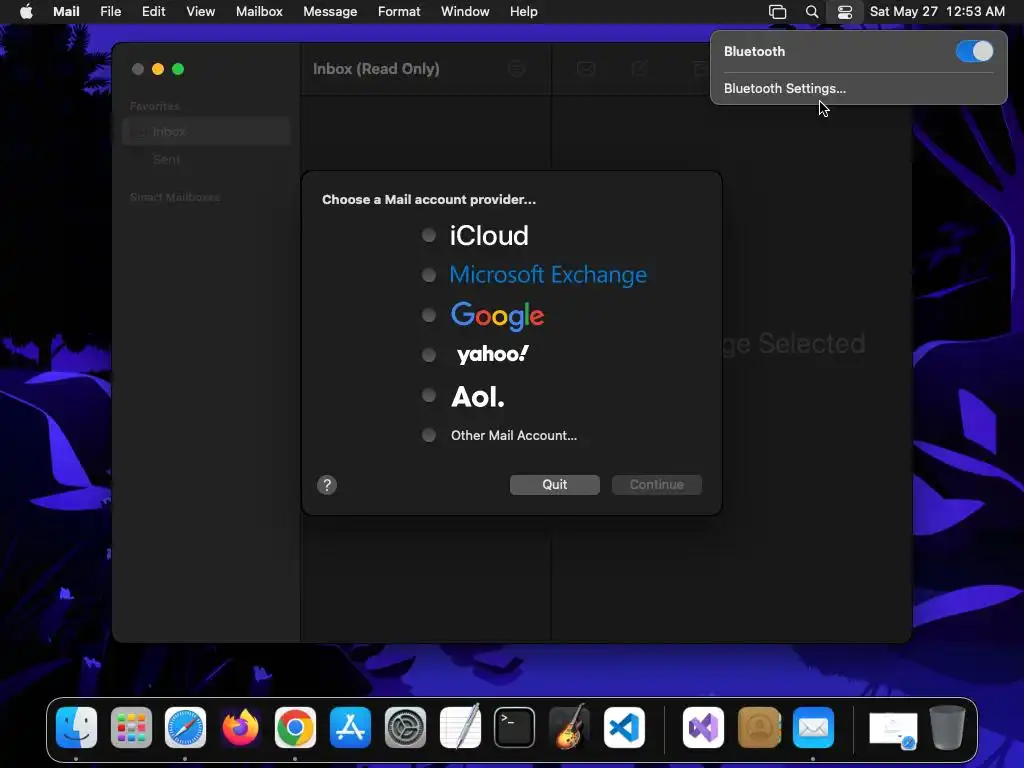Open the Trash from the Dock

click(948, 728)
